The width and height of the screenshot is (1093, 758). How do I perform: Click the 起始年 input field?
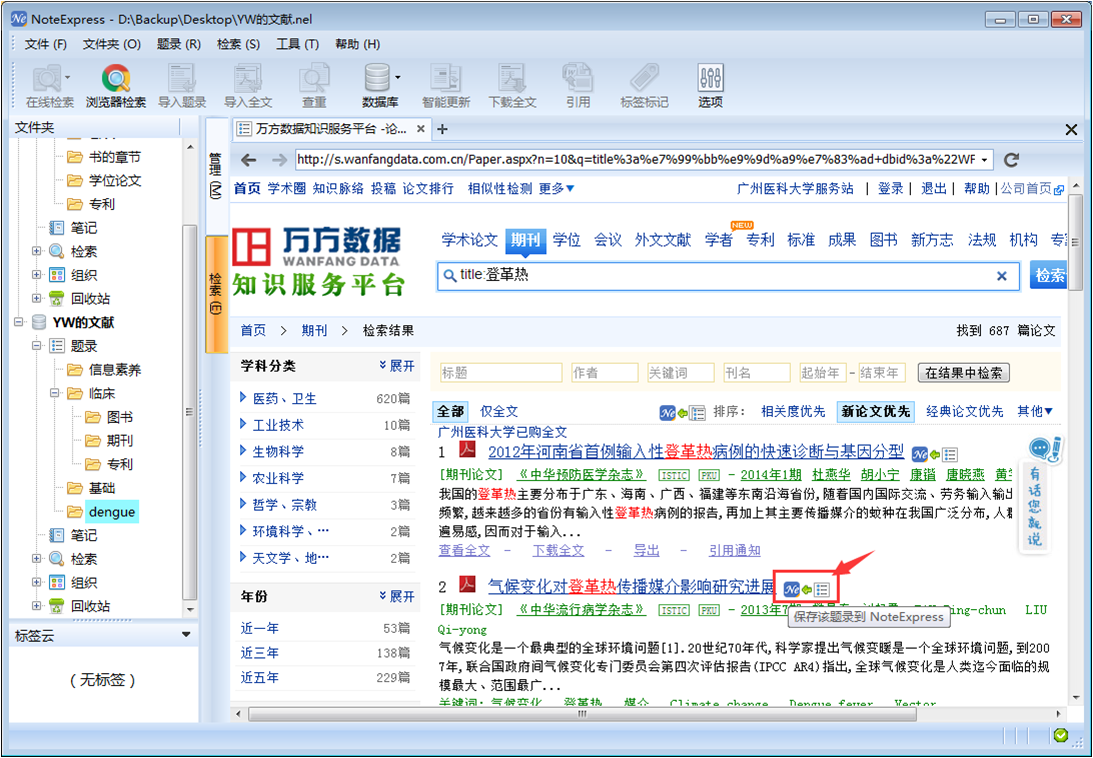(822, 373)
